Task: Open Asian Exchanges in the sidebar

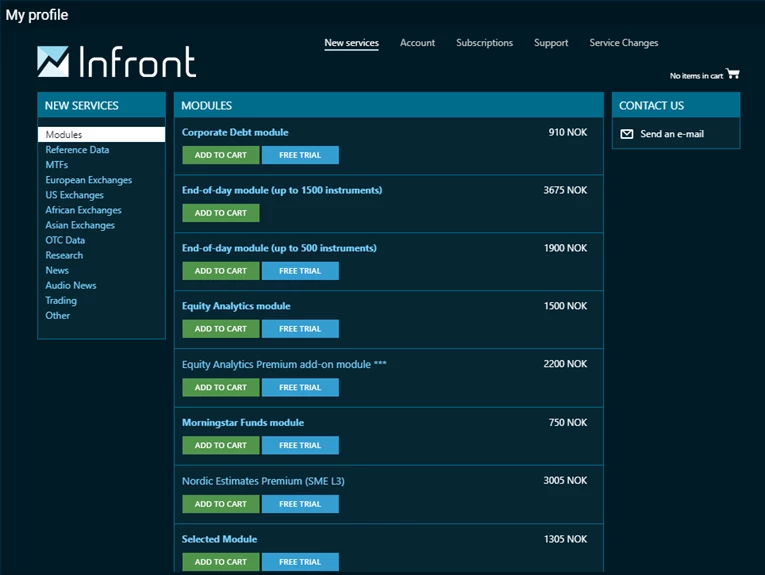Action: point(80,225)
